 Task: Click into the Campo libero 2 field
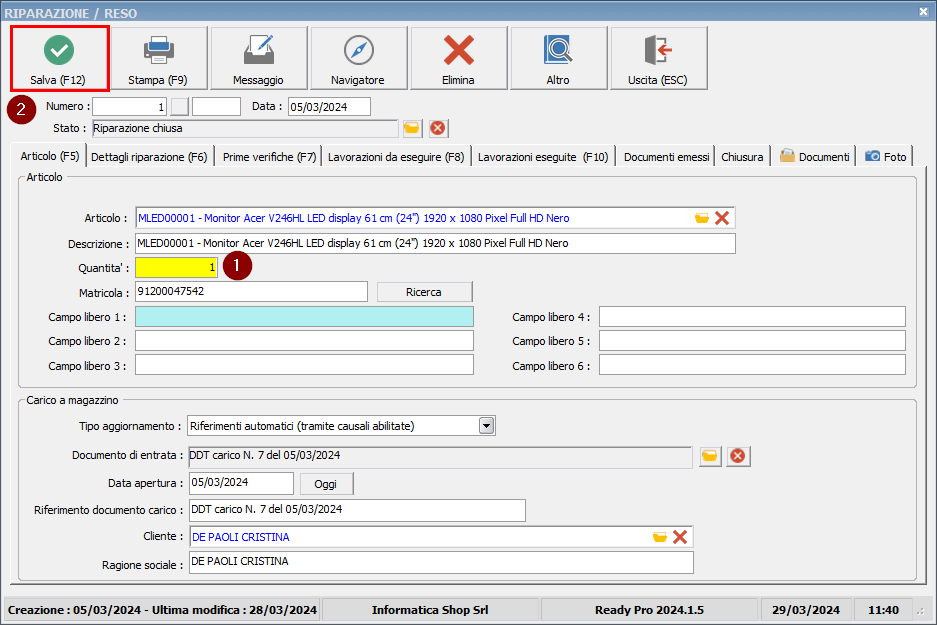(304, 341)
